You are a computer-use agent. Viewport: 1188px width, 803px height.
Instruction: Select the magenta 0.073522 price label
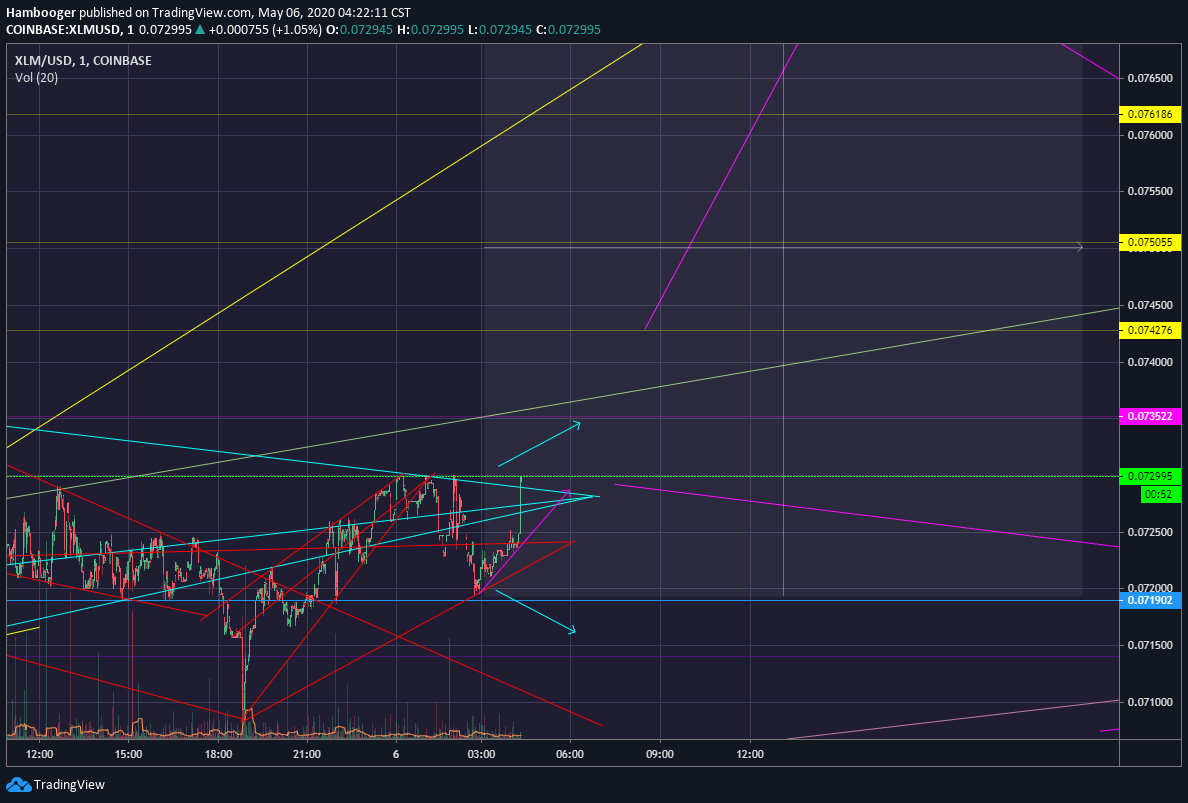tap(1150, 416)
